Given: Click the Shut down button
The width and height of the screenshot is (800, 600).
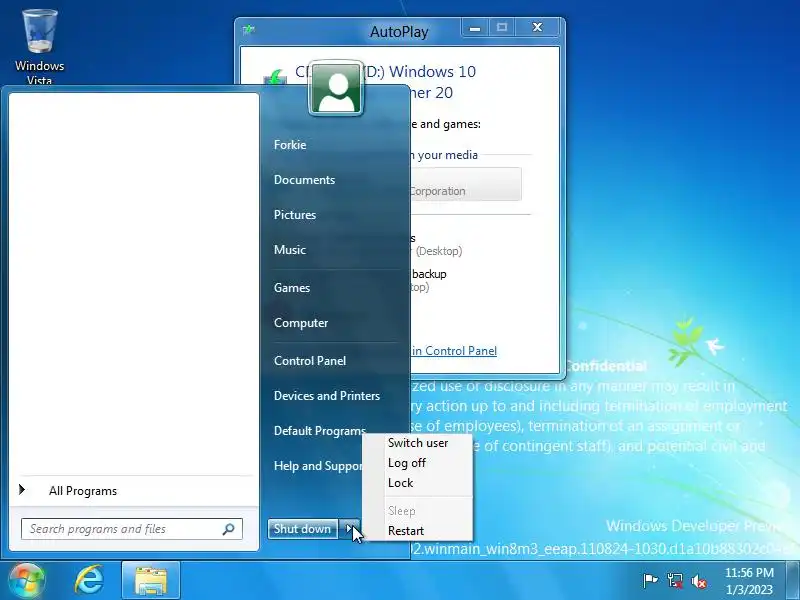Looking at the screenshot, I should click(x=303, y=529).
